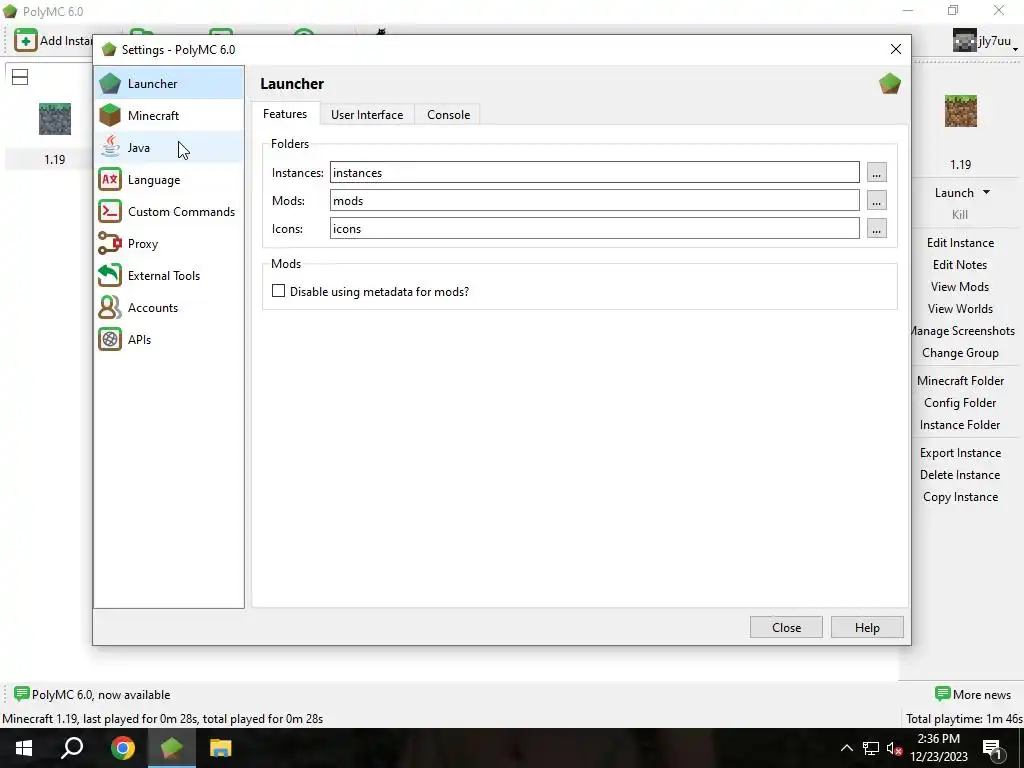Click the grass block instance icon in side panel
The width and height of the screenshot is (1024, 768).
pos(961,111)
